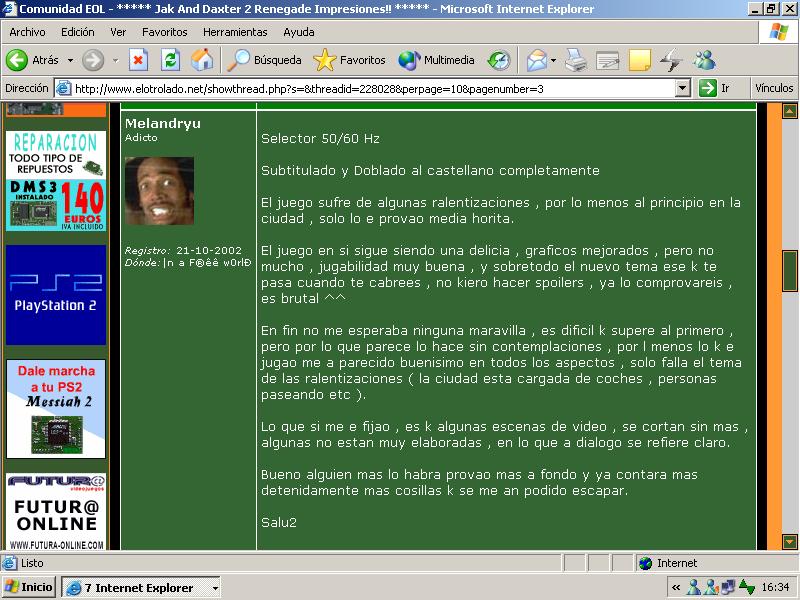Click the Listo status page icon
This screenshot has height=600, width=800.
(x=9, y=563)
